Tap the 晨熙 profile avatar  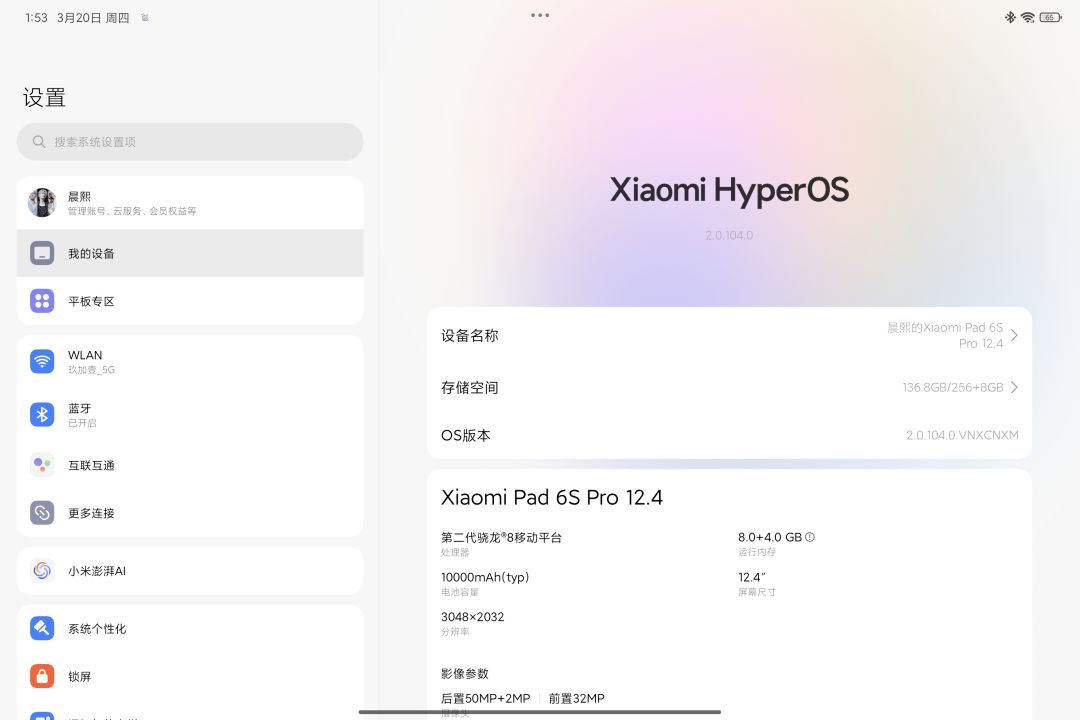42,203
